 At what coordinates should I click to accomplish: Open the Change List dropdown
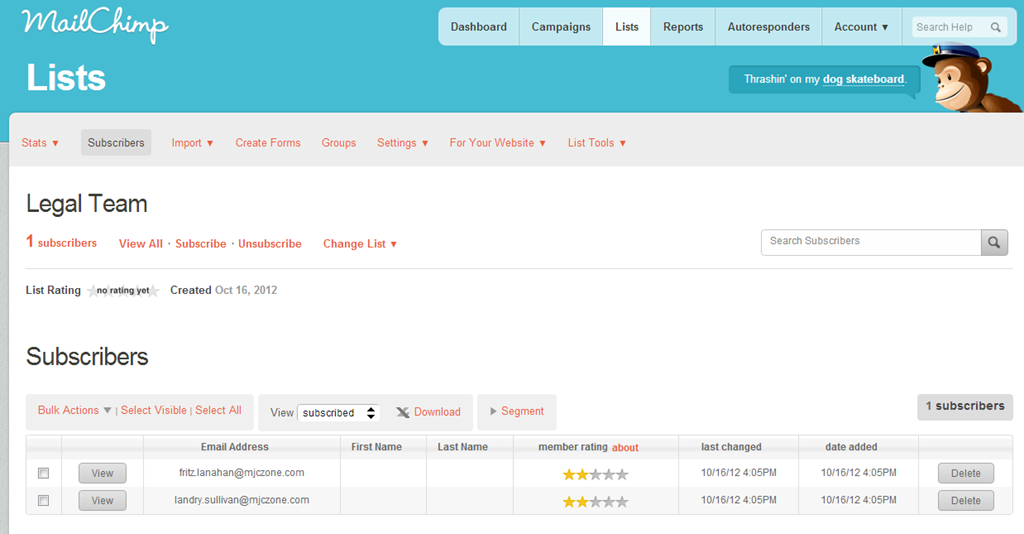click(360, 244)
